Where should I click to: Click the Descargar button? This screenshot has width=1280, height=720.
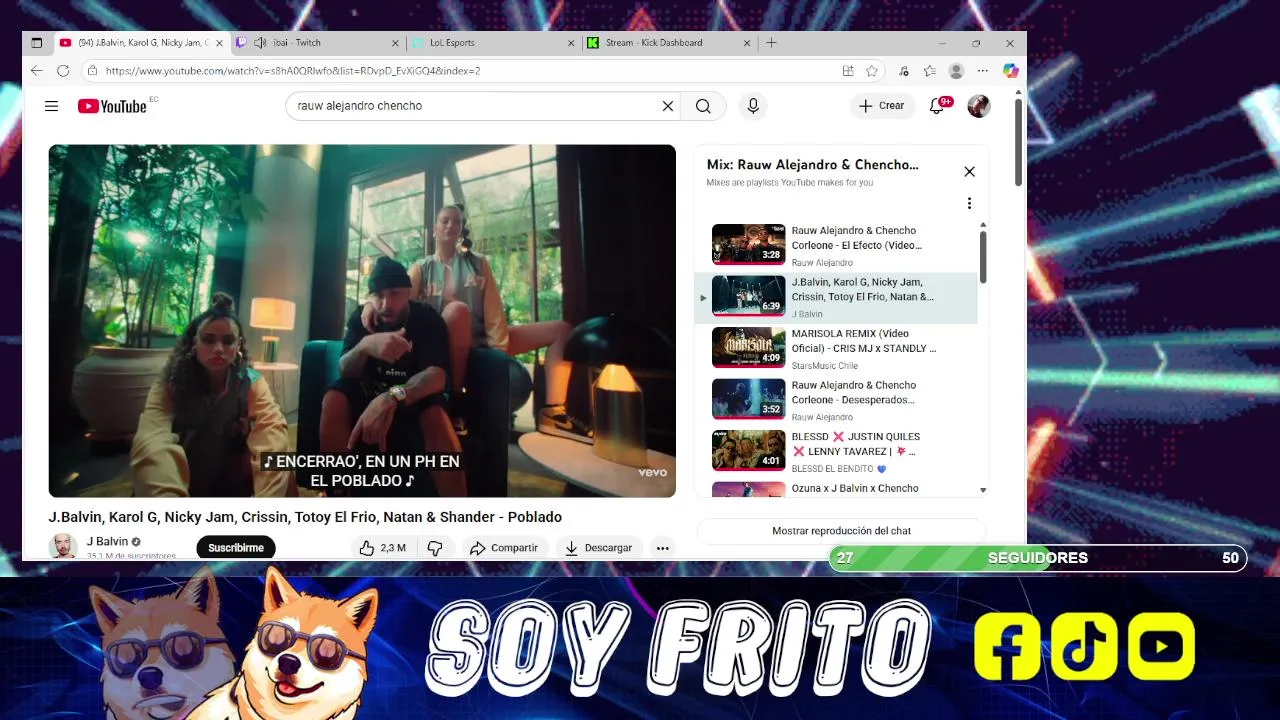[x=598, y=548]
